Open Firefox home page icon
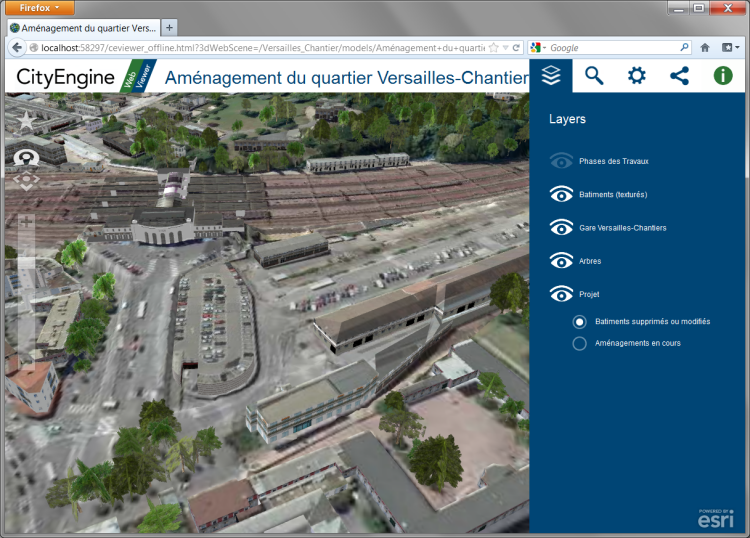Image resolution: width=750 pixels, height=538 pixels. click(x=705, y=47)
